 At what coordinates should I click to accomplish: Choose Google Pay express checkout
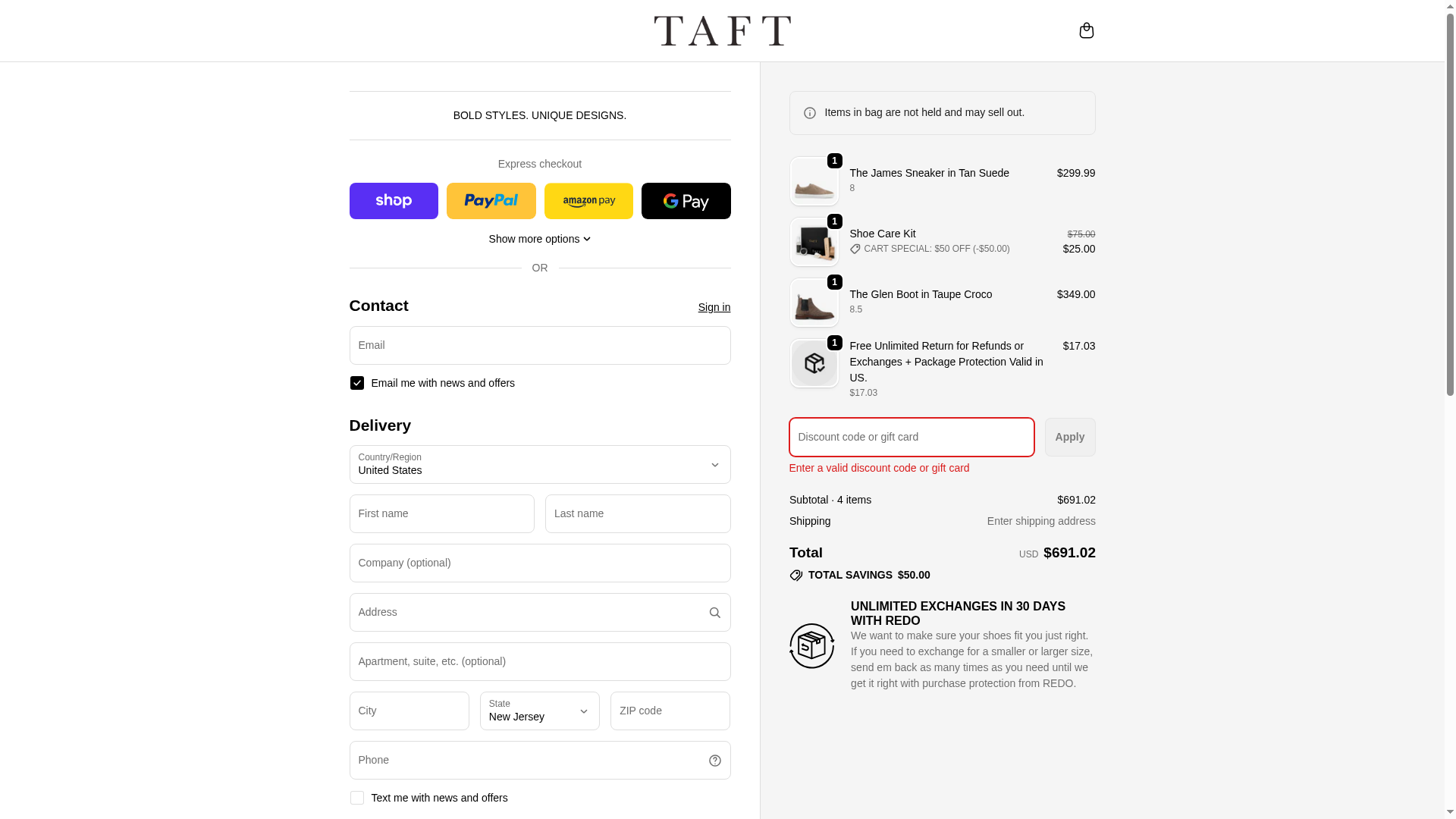pyautogui.click(x=686, y=201)
